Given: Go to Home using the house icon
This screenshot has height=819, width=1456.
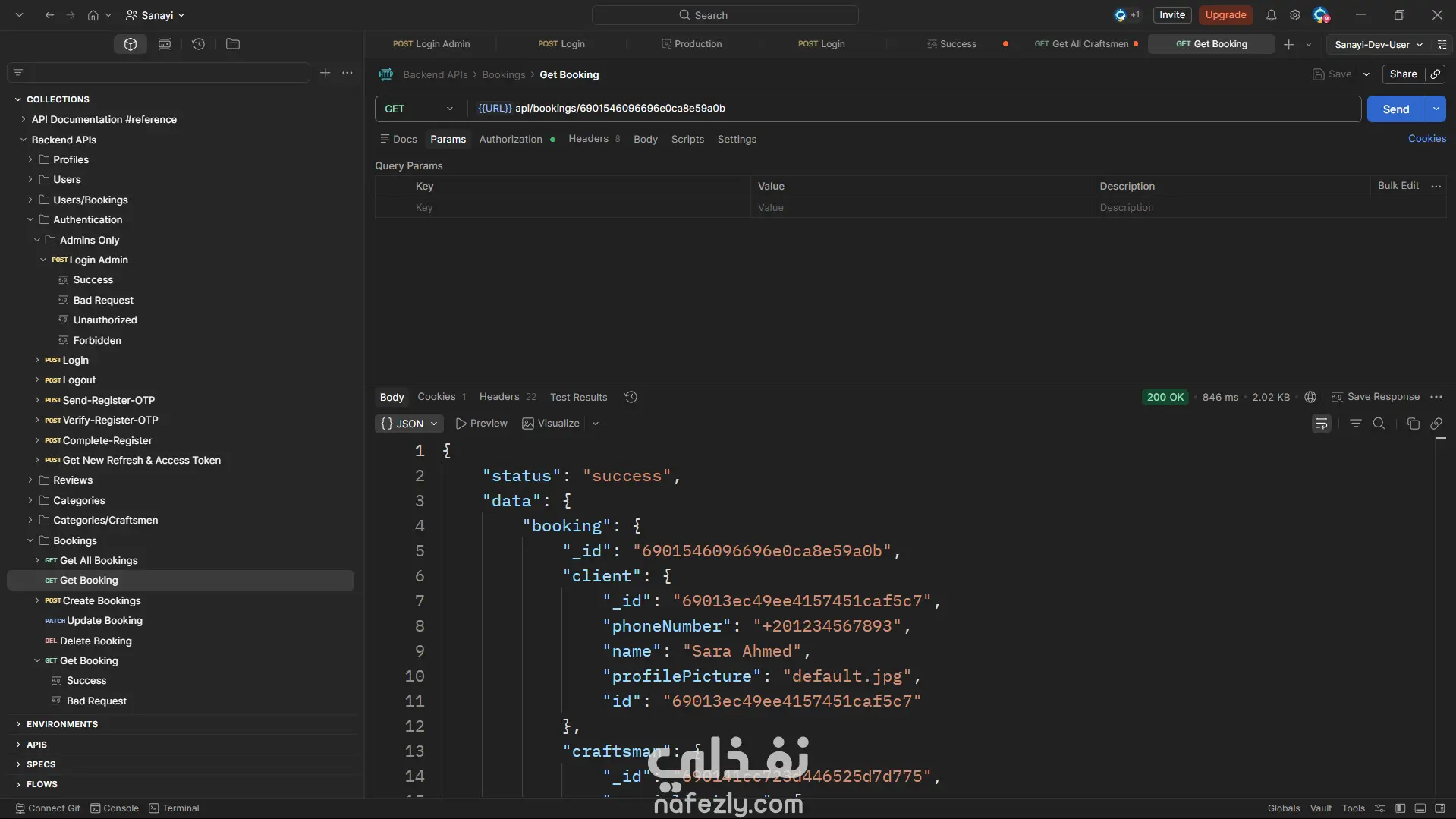Looking at the screenshot, I should coord(93,15).
